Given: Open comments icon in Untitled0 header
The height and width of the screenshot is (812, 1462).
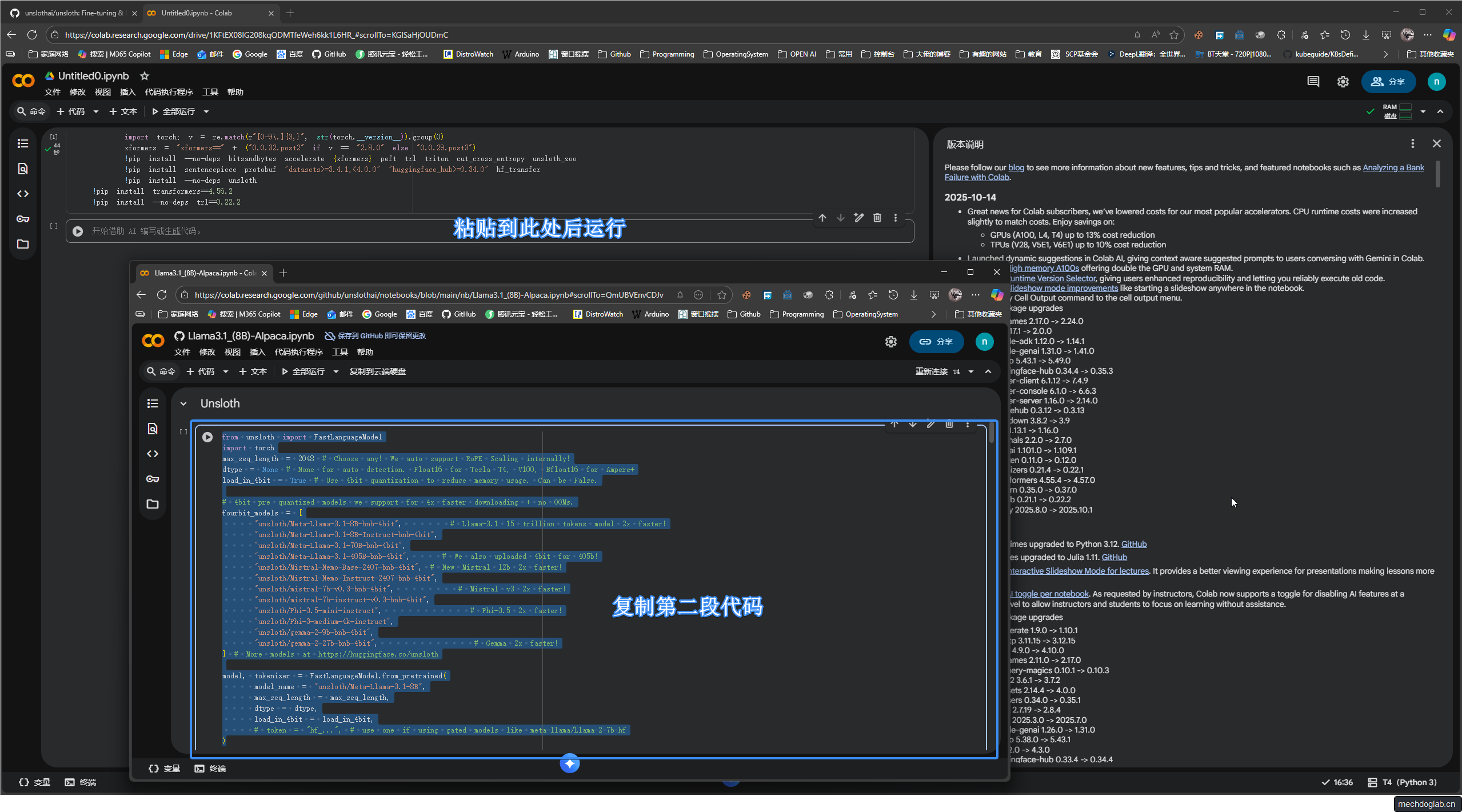Looking at the screenshot, I should click(x=1313, y=82).
